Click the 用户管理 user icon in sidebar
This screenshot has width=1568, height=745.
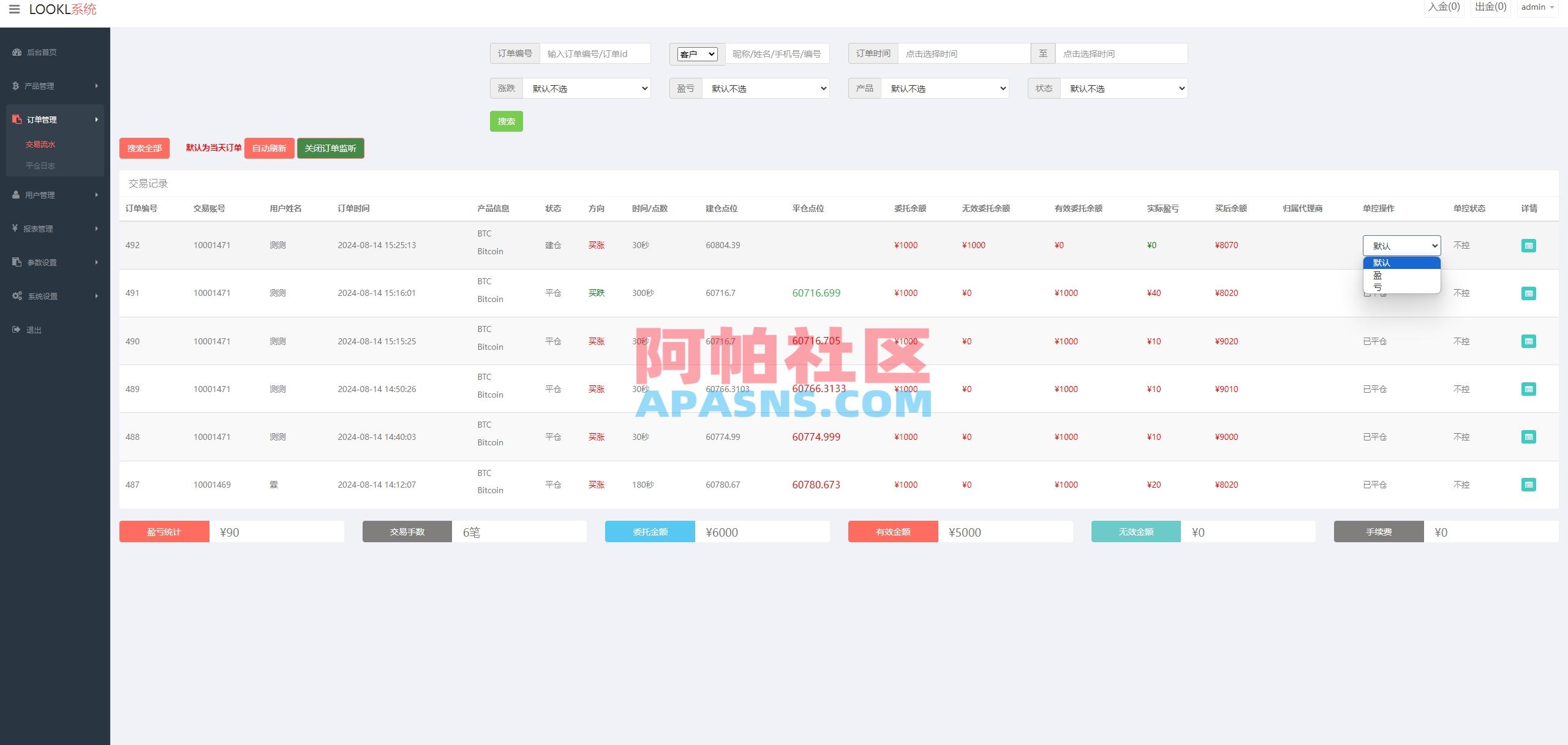tap(15, 195)
